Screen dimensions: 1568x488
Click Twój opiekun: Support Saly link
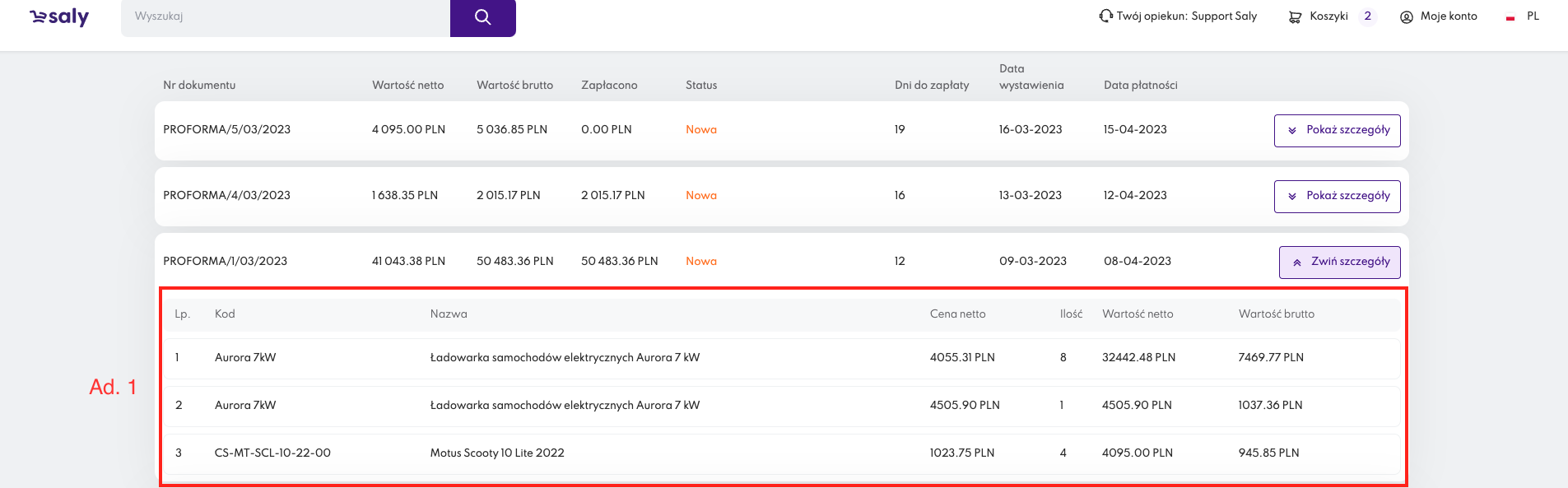[x=1186, y=16]
